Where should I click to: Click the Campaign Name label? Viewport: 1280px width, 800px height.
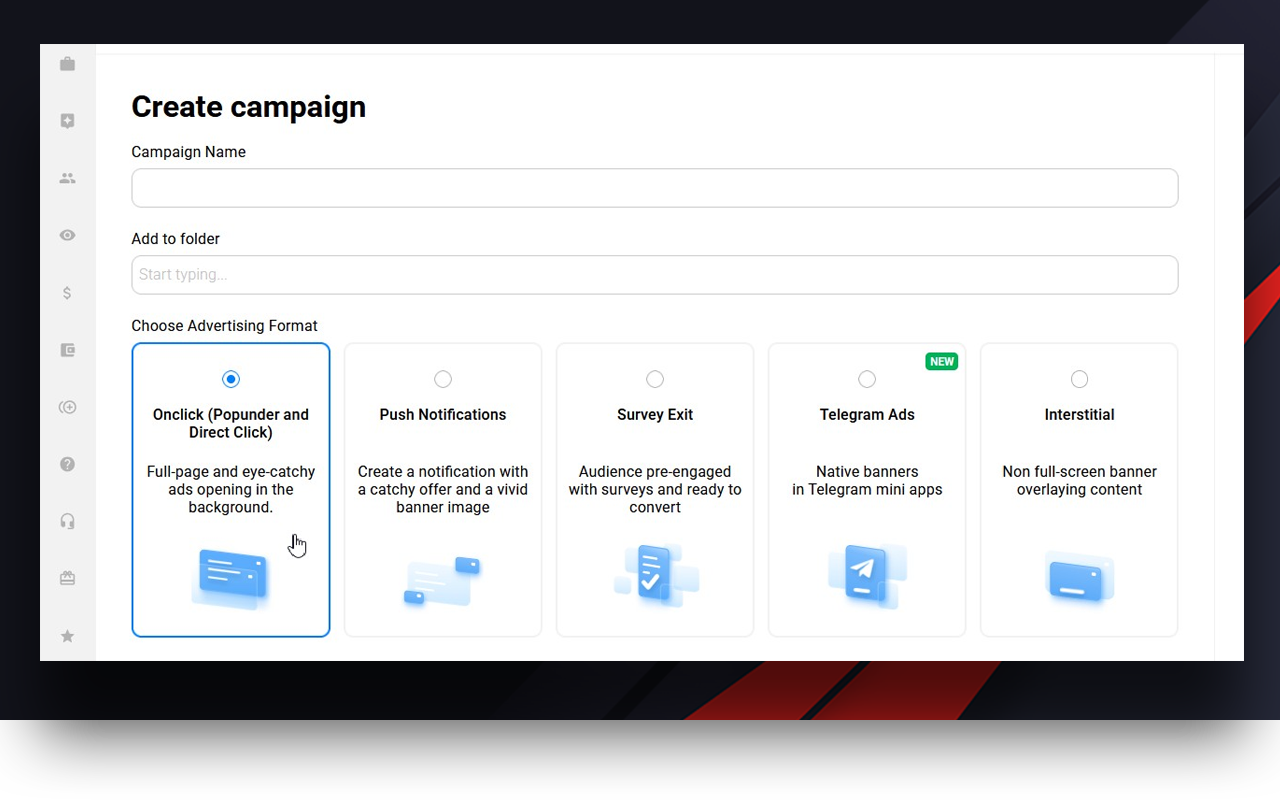(188, 152)
